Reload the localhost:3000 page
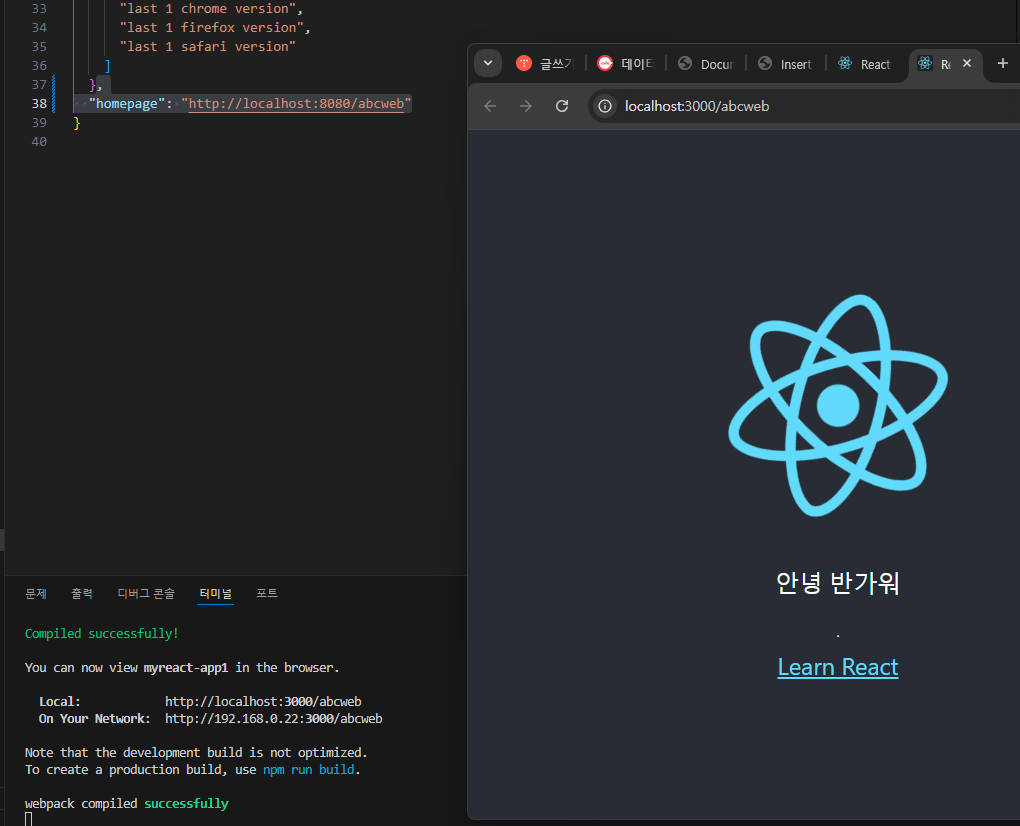1020x826 pixels. click(x=562, y=106)
